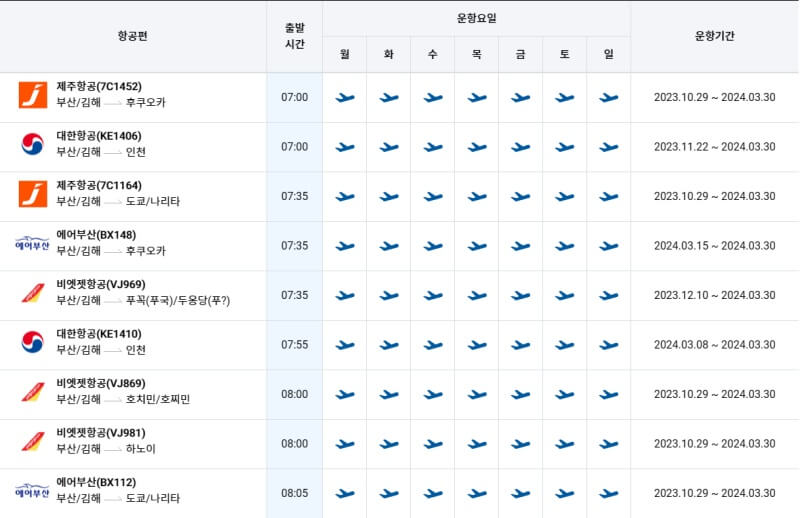The height and width of the screenshot is (518, 800).
Task: Select flight name 비엣젯항공(VJ981)
Action: (101, 433)
